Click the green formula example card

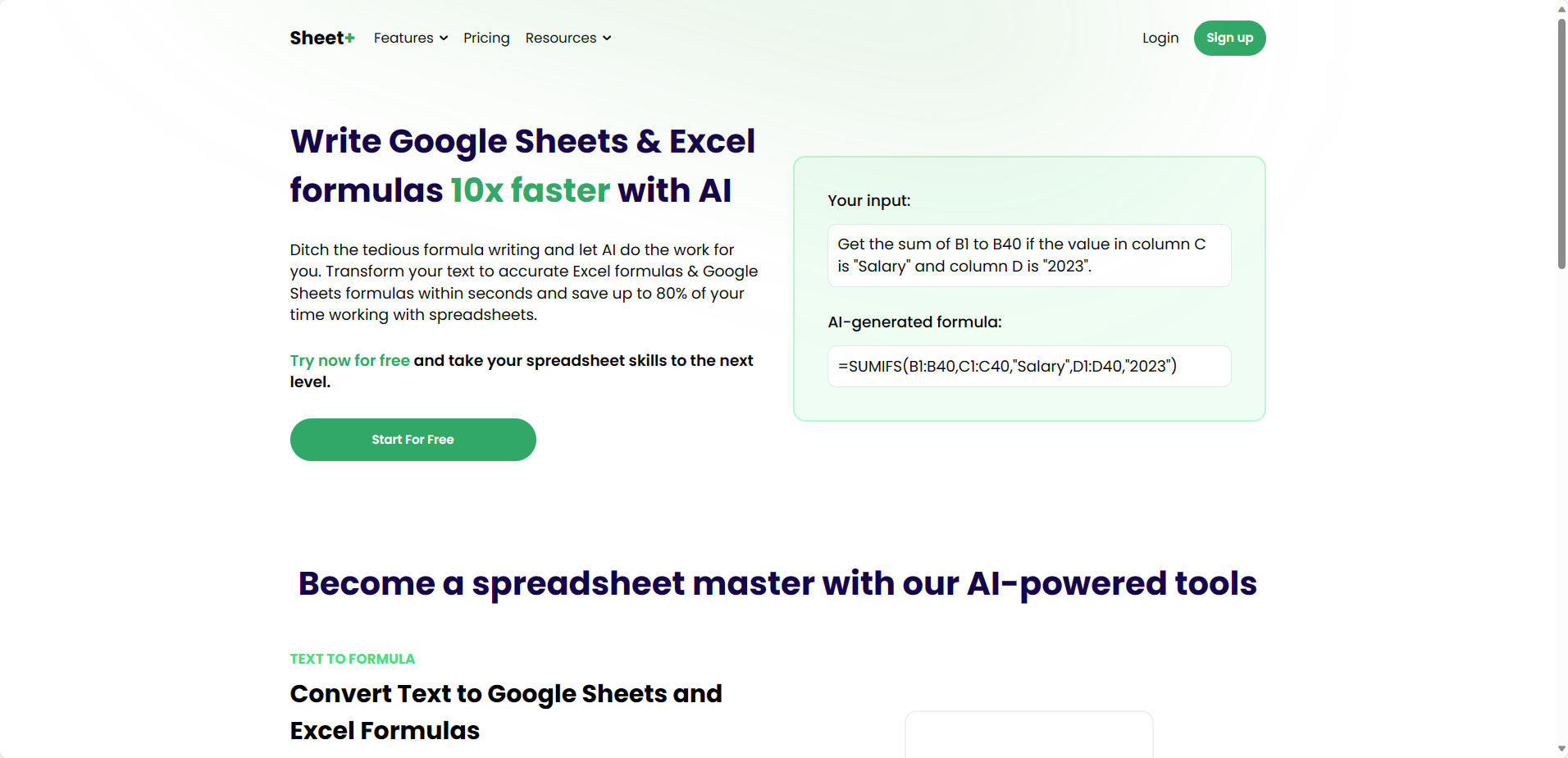click(x=1028, y=288)
